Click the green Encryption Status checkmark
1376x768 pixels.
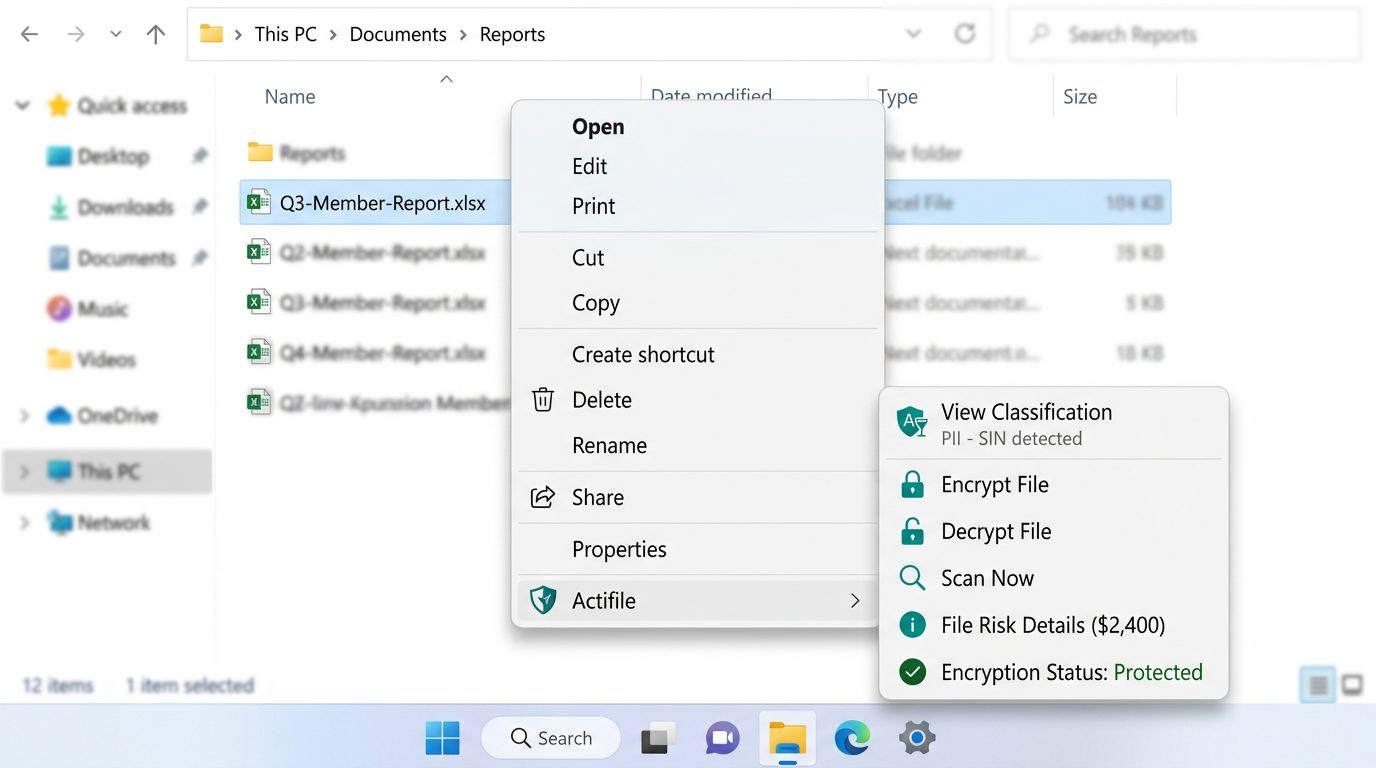(x=912, y=672)
